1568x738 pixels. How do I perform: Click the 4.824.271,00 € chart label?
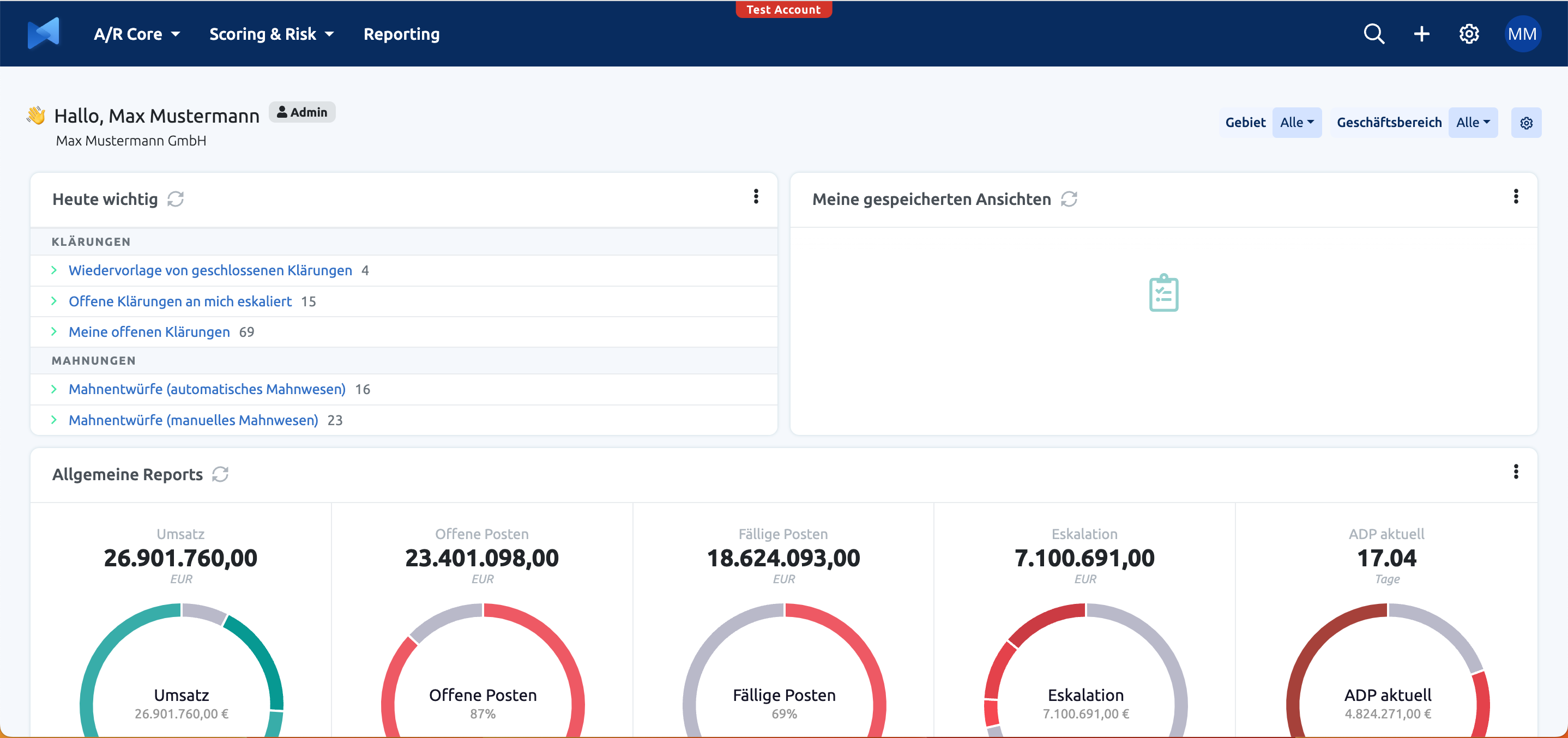coord(1388,714)
